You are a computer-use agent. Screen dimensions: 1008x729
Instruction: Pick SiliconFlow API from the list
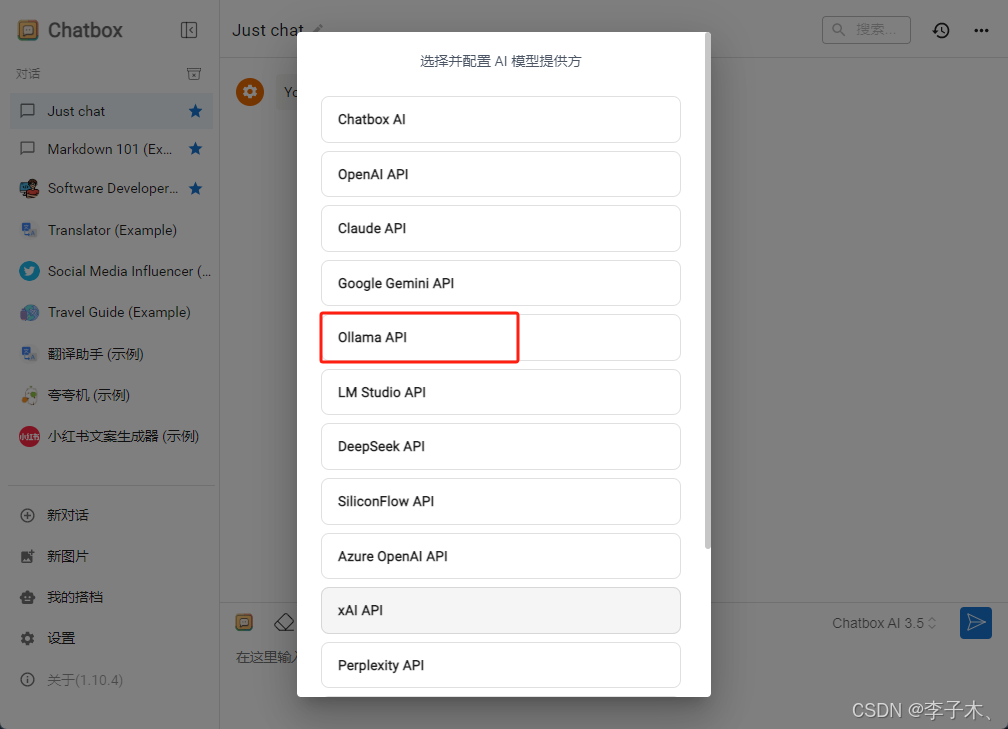point(501,501)
